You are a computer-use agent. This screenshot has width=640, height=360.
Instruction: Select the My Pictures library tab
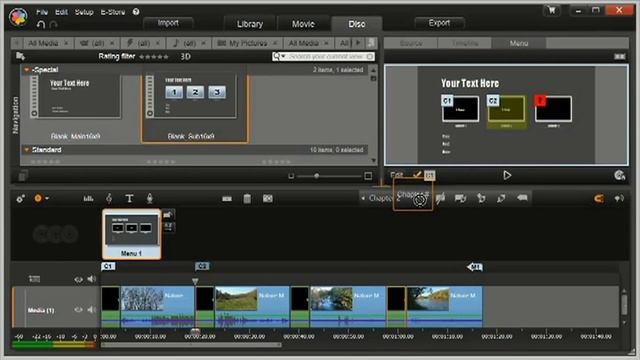click(x=248, y=43)
